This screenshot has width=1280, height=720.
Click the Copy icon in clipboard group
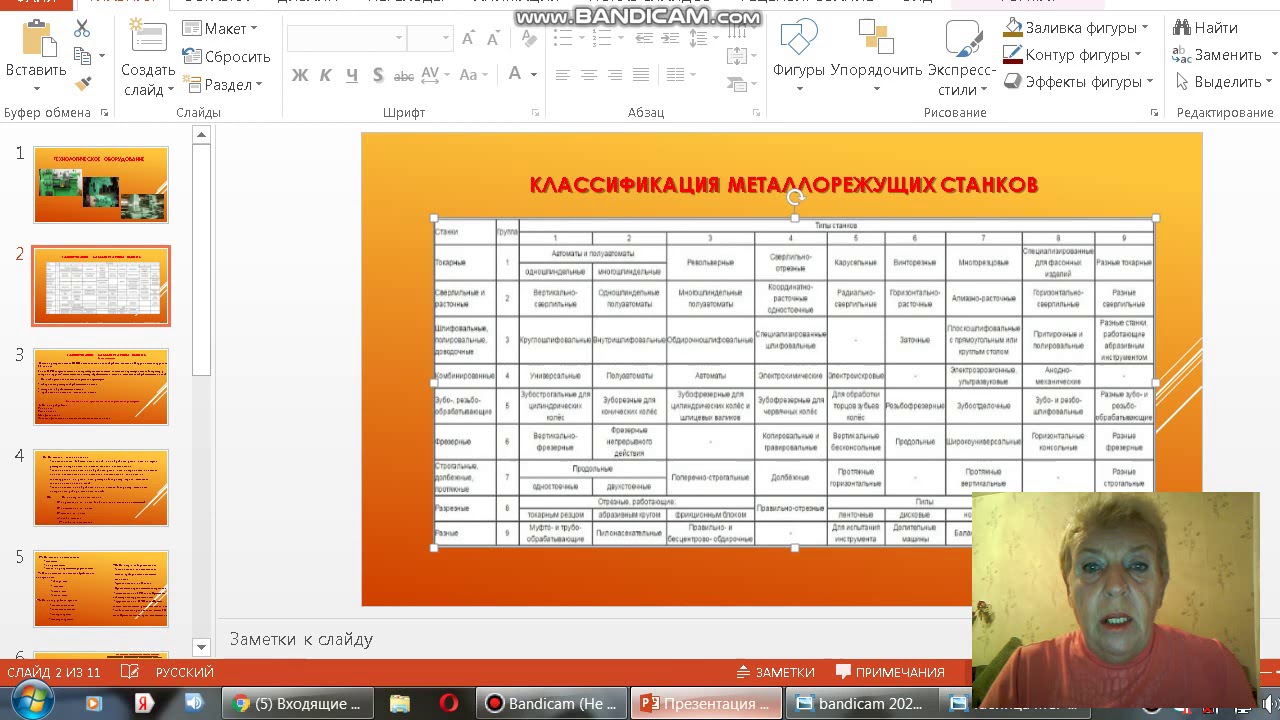click(x=82, y=56)
